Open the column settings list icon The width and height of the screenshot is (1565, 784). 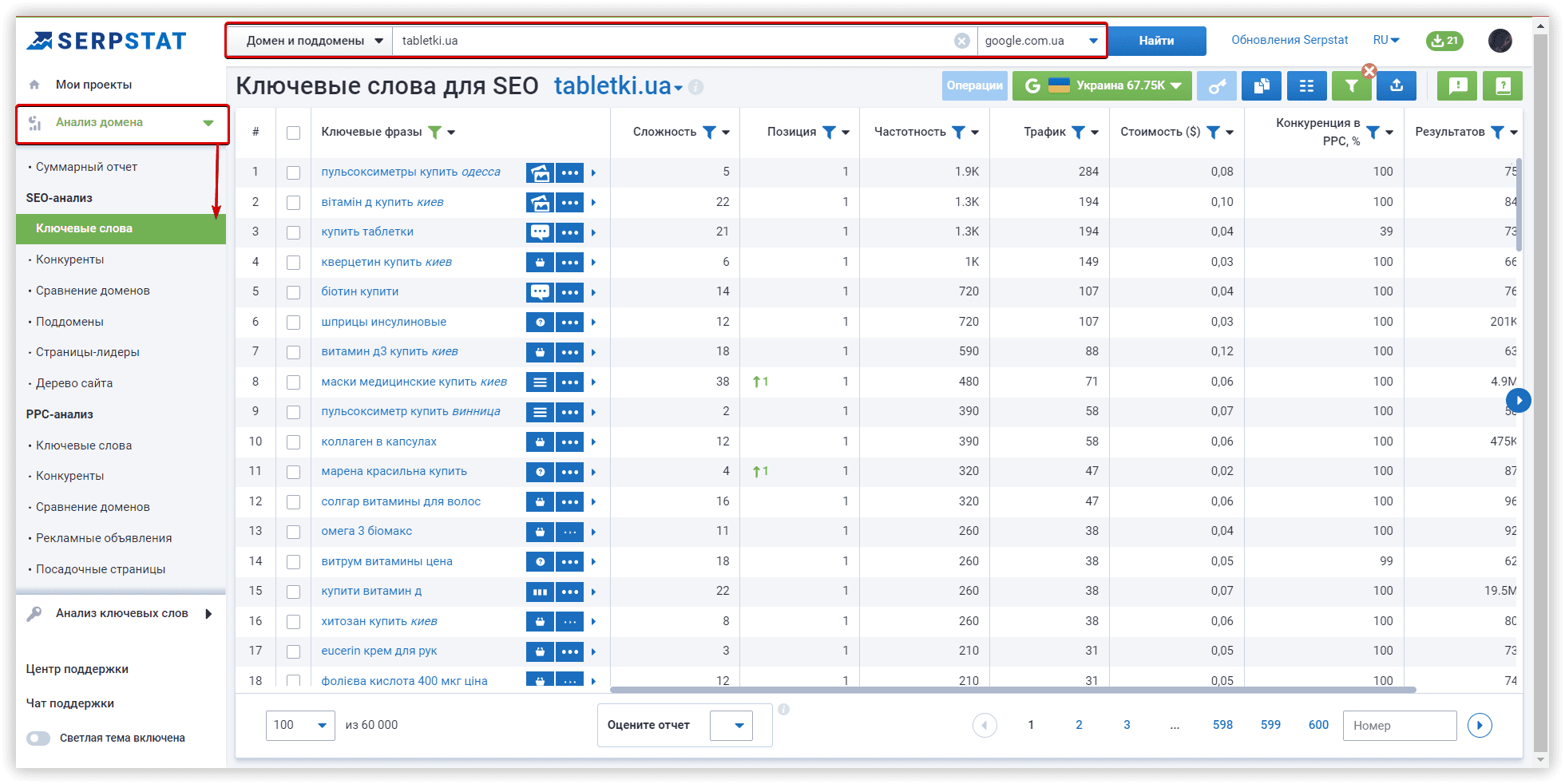coord(1306,86)
